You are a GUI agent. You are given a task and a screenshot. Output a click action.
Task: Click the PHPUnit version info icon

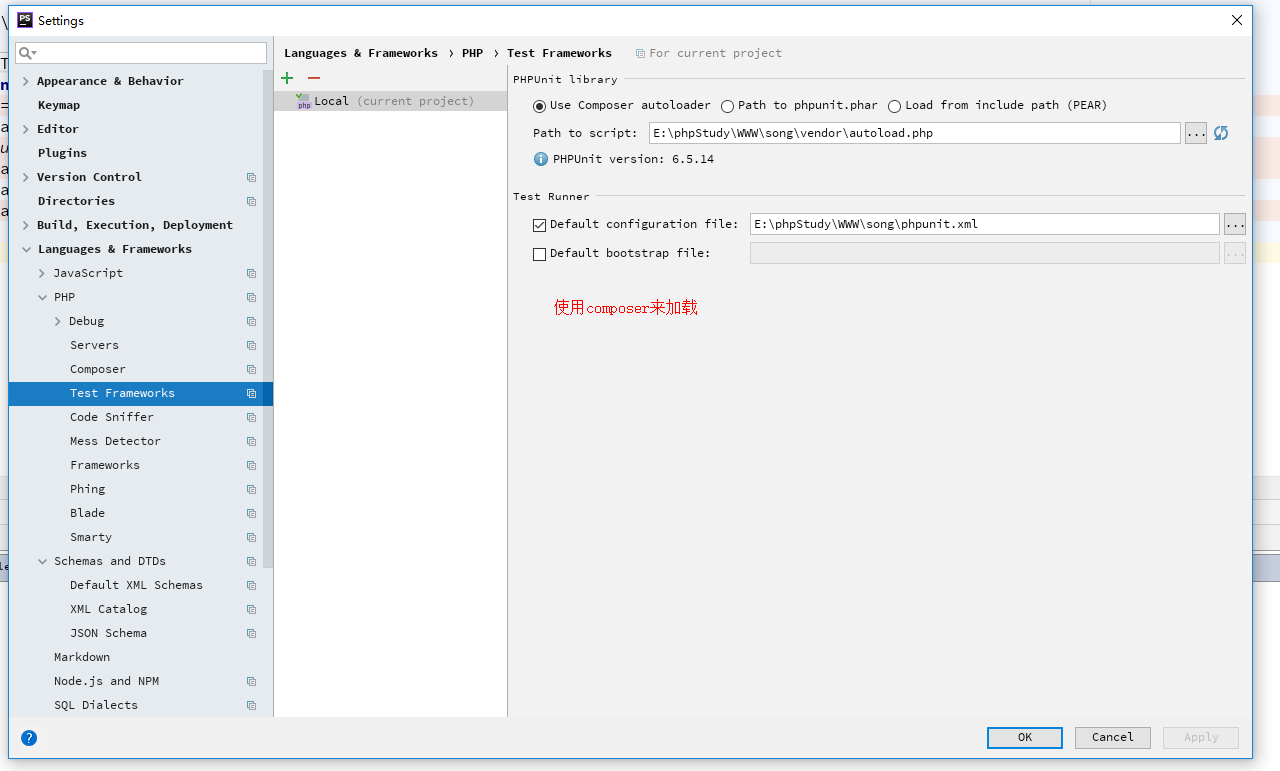[541, 159]
